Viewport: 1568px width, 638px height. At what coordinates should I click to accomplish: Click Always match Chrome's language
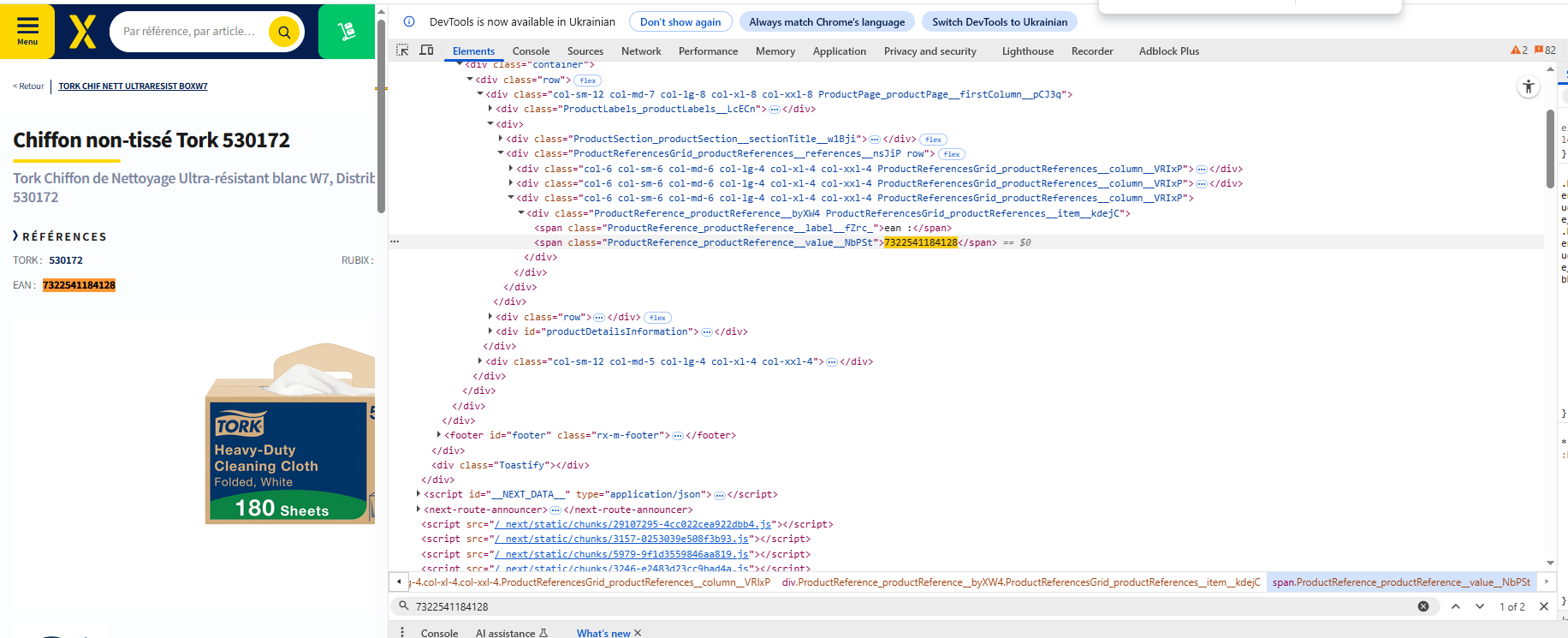click(x=827, y=22)
